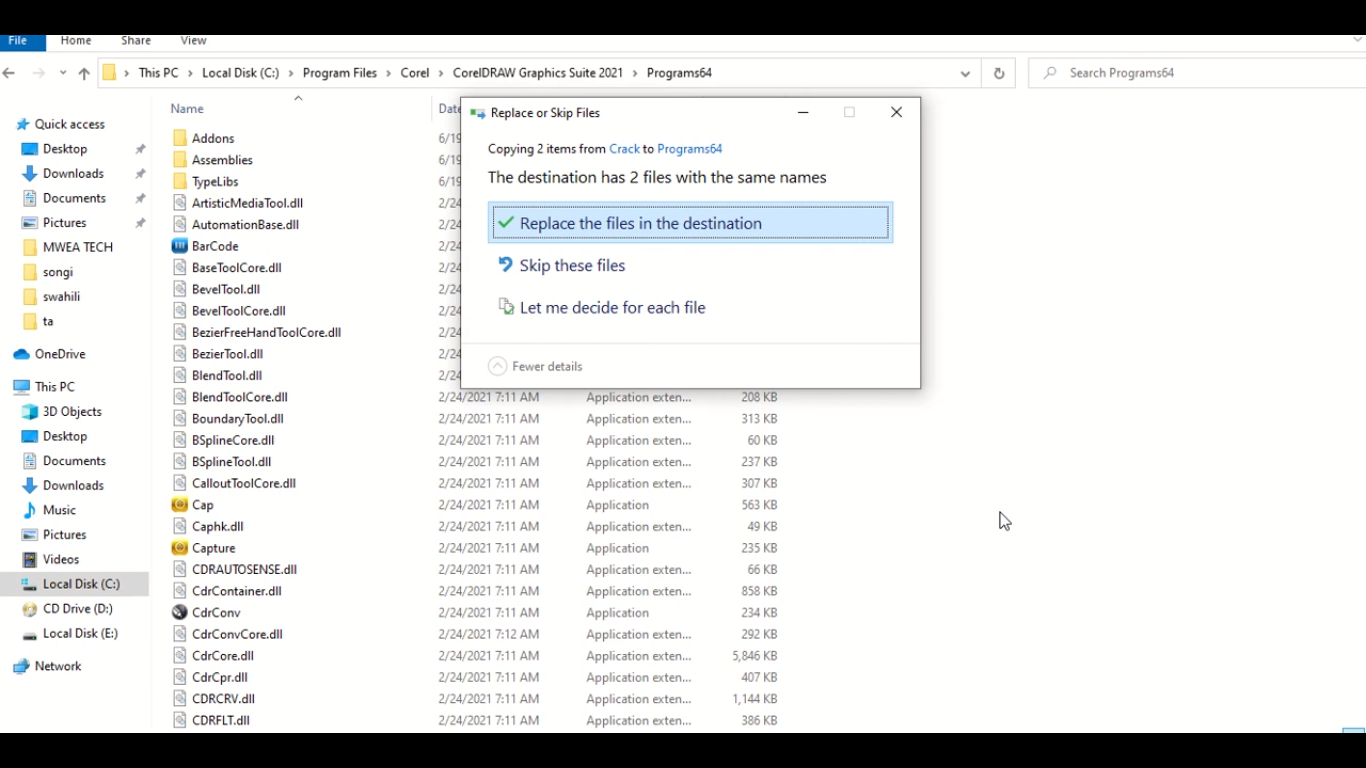Click the Crack source link
This screenshot has width=1366, height=768.
click(x=624, y=149)
